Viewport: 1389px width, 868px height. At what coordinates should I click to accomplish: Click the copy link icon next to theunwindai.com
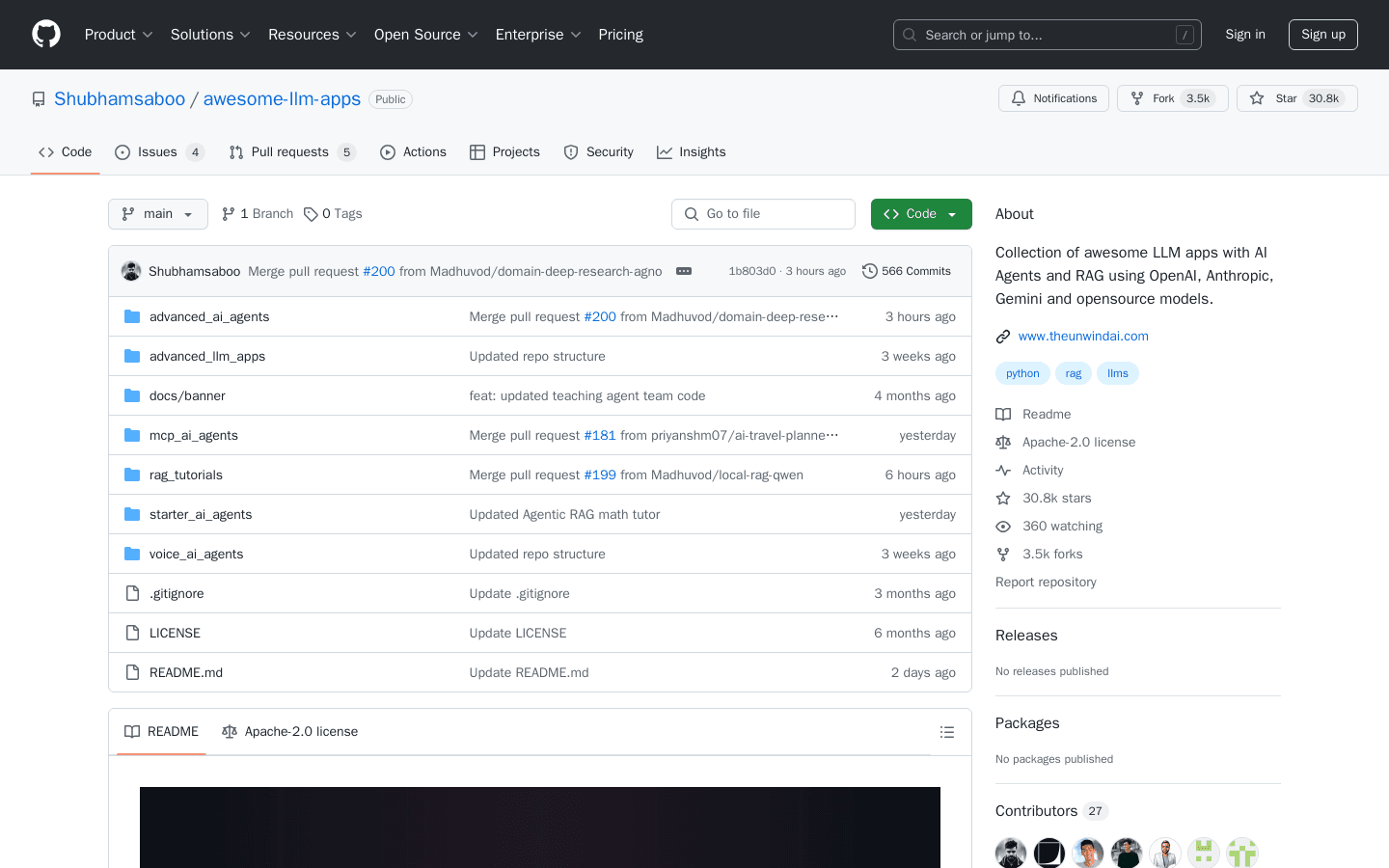1003,336
